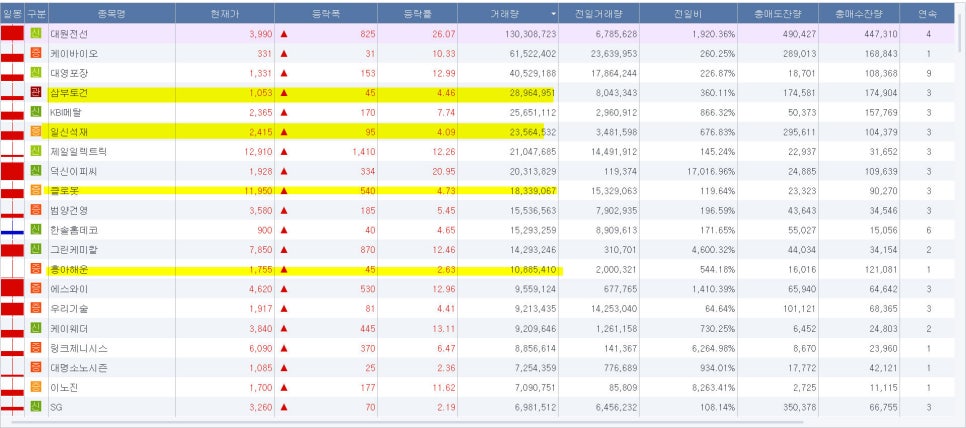
Task: Click the orange 증 badge beside 케이바이오
Action: [36, 53]
